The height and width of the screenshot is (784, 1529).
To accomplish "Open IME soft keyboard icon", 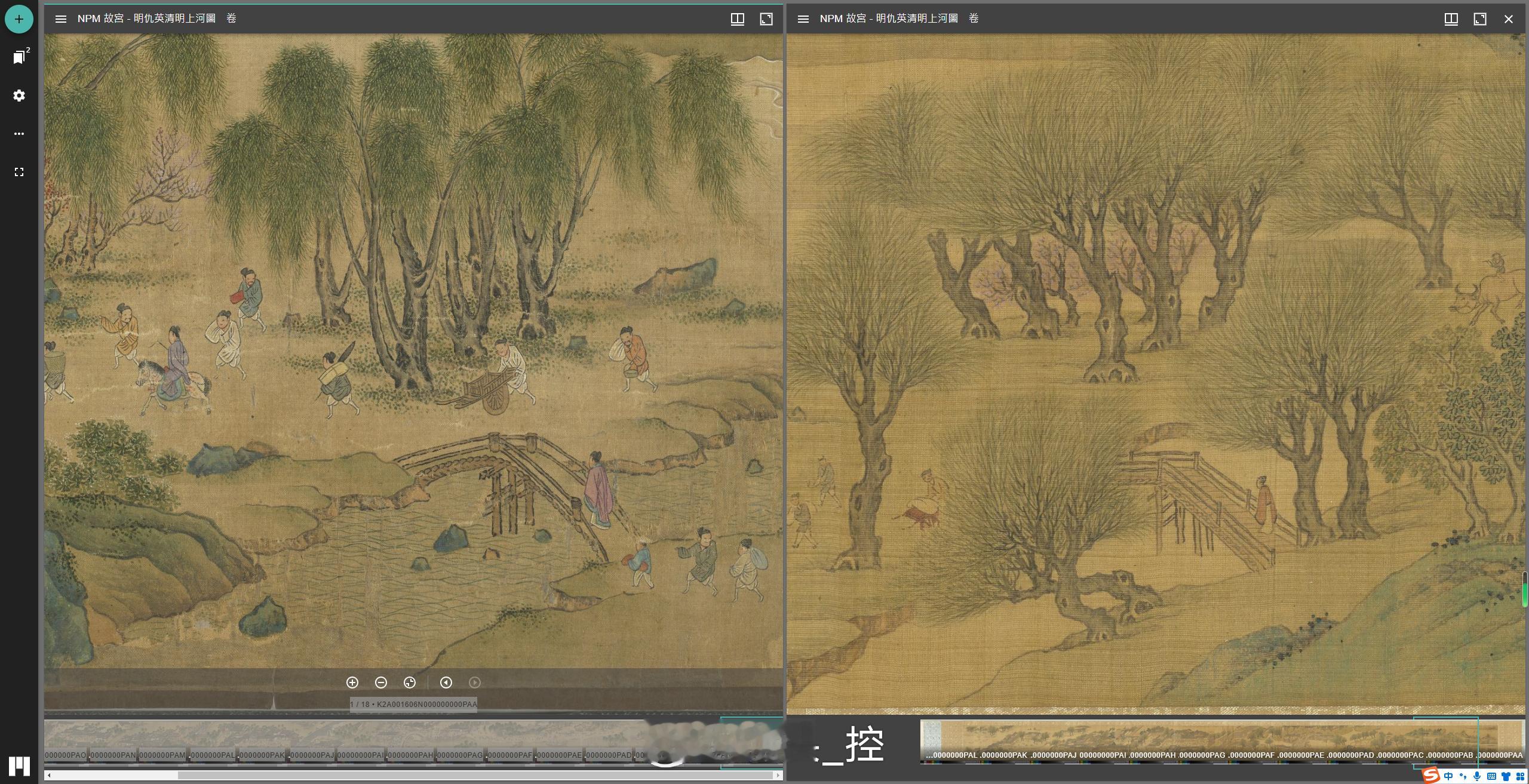I will tap(1491, 776).
